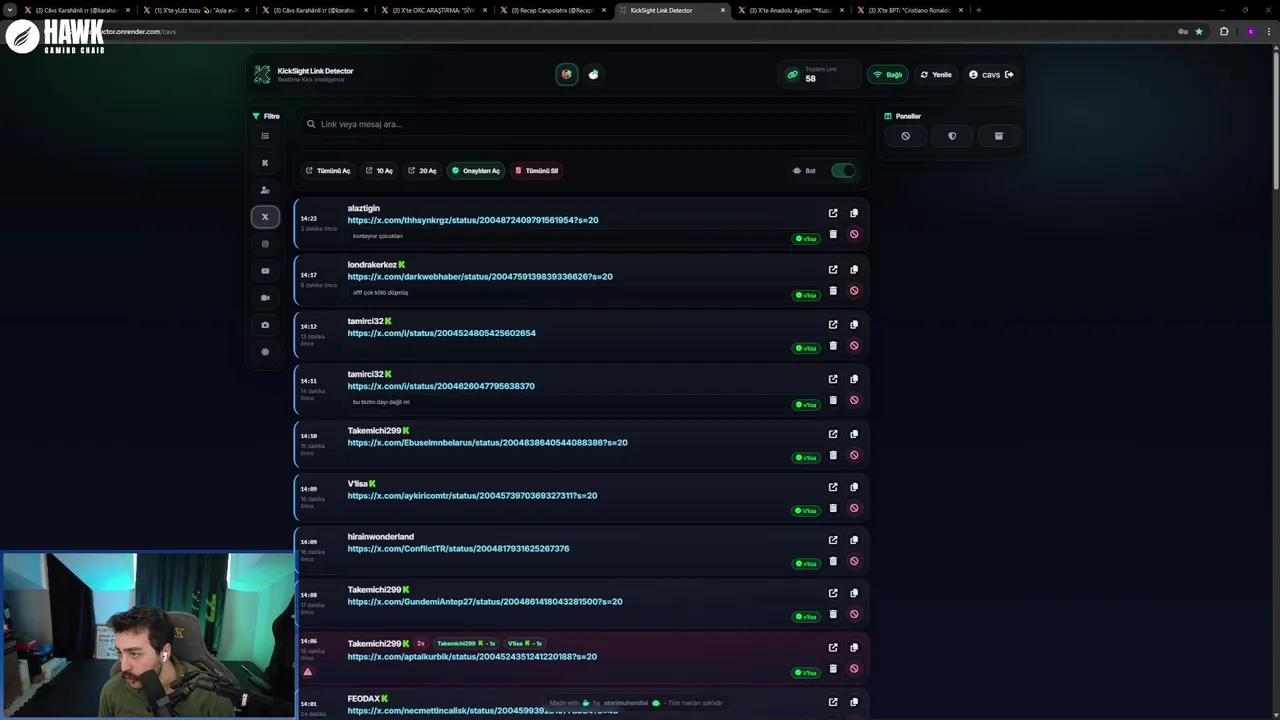Switch to the Recep Canpolat browser tab
Image resolution: width=1280 pixels, height=720 pixels.
point(552,10)
